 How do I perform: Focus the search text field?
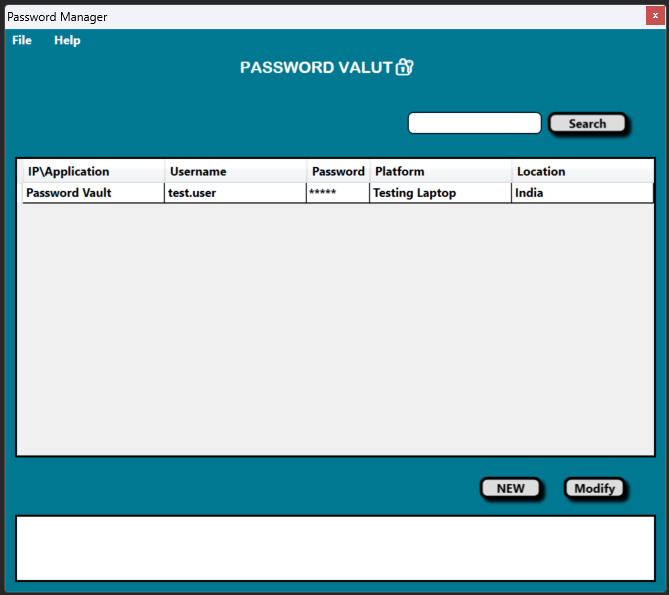(474, 123)
